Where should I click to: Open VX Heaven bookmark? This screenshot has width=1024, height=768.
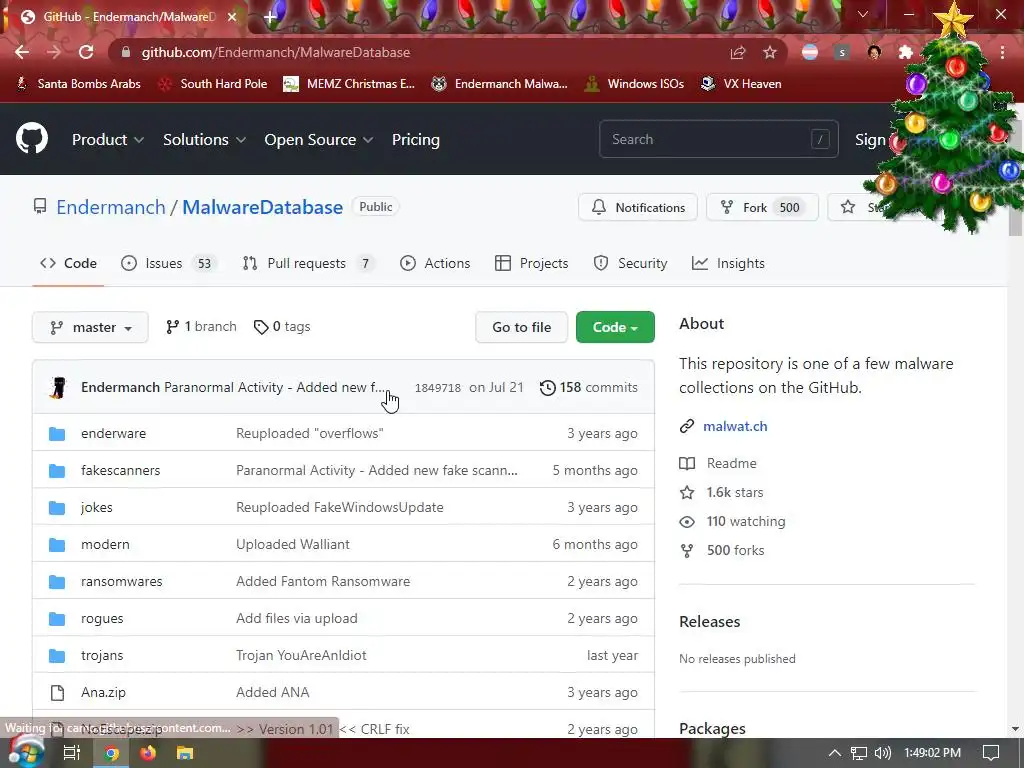pyautogui.click(x=741, y=84)
